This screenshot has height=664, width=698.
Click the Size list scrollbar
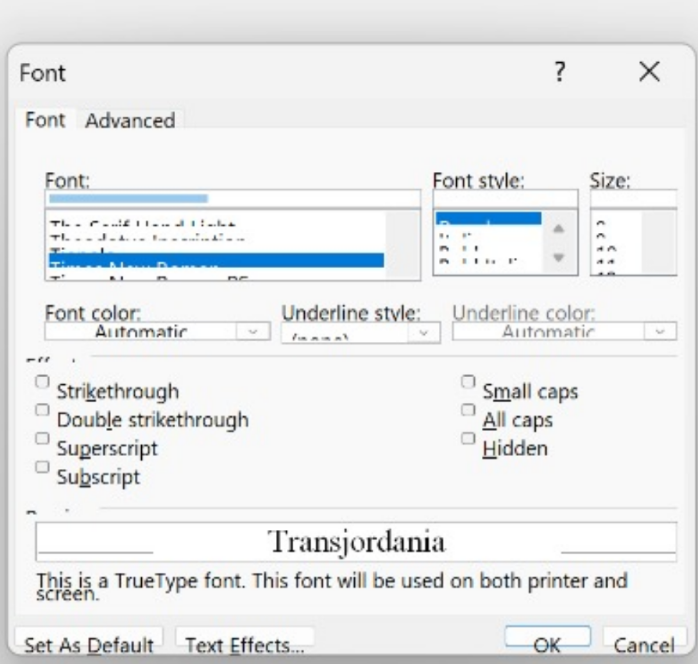coord(658,243)
